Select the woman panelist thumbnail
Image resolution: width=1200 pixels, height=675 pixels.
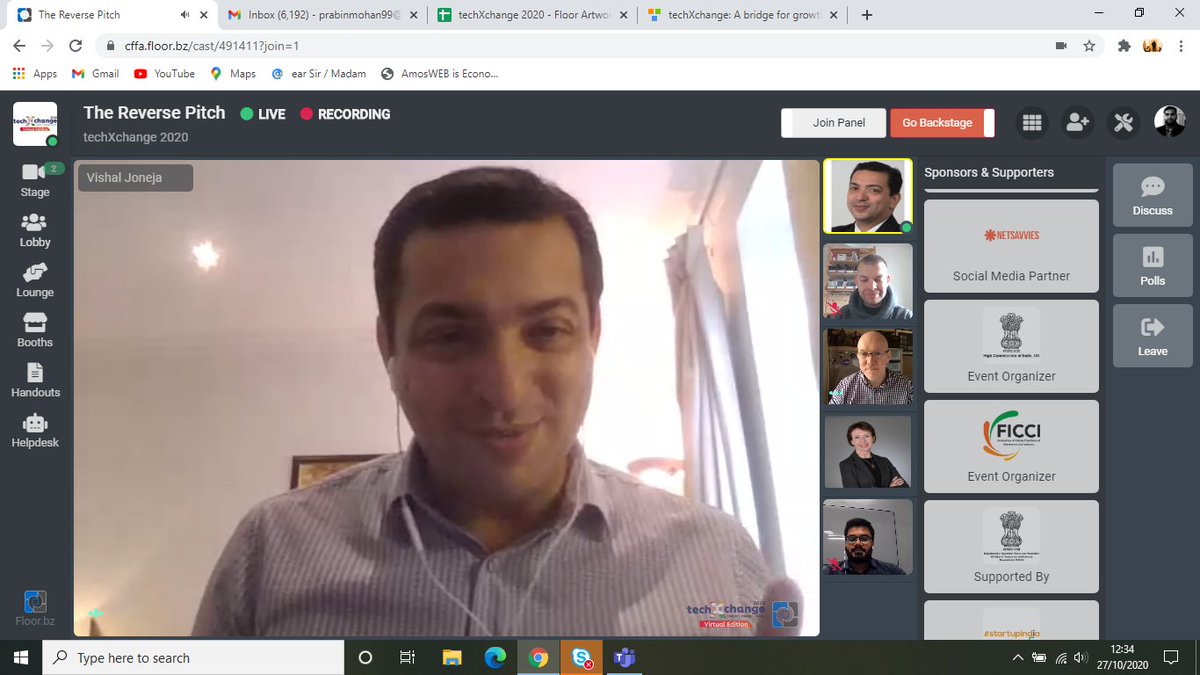867,451
